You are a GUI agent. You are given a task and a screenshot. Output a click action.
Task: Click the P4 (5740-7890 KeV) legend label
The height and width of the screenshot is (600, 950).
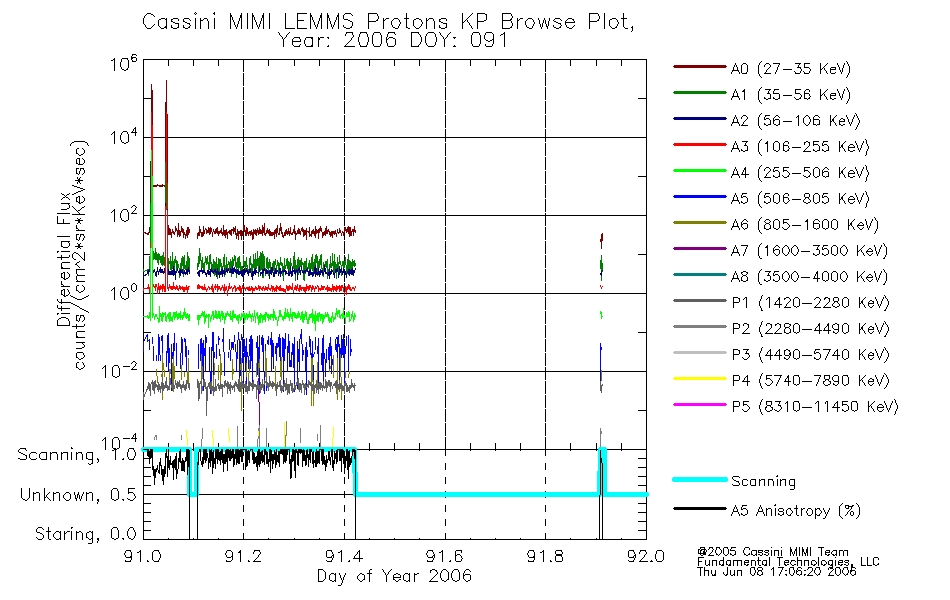[810, 381]
